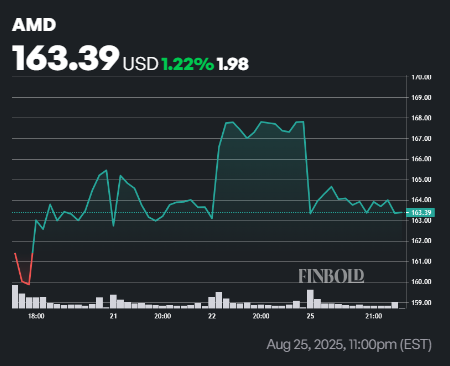The height and width of the screenshot is (366, 450).
Task: Click the 18:00 time axis label
Action: pos(36,316)
